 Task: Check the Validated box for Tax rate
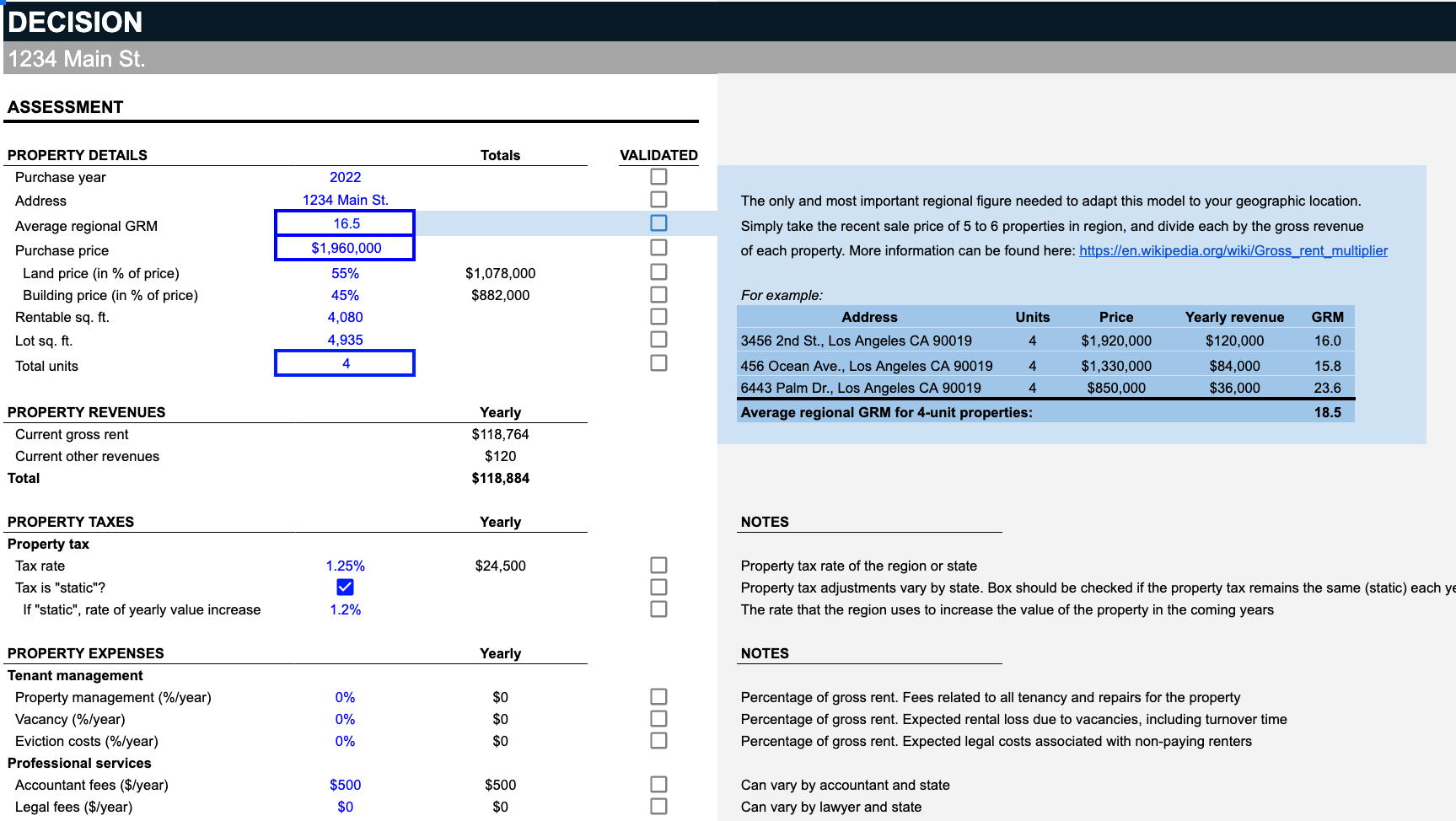(x=658, y=565)
